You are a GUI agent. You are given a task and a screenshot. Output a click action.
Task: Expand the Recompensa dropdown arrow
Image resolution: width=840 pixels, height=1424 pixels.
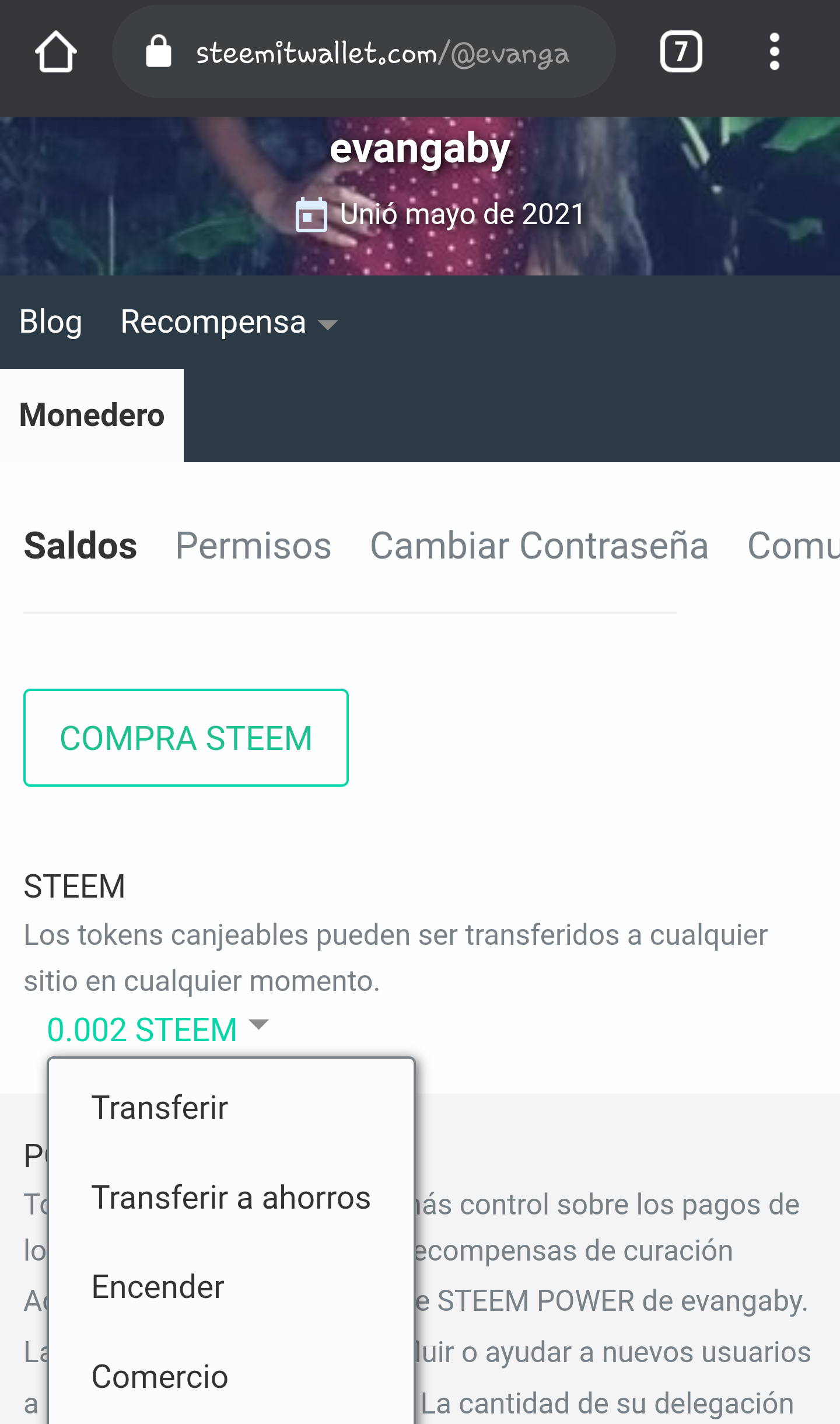coord(328,324)
